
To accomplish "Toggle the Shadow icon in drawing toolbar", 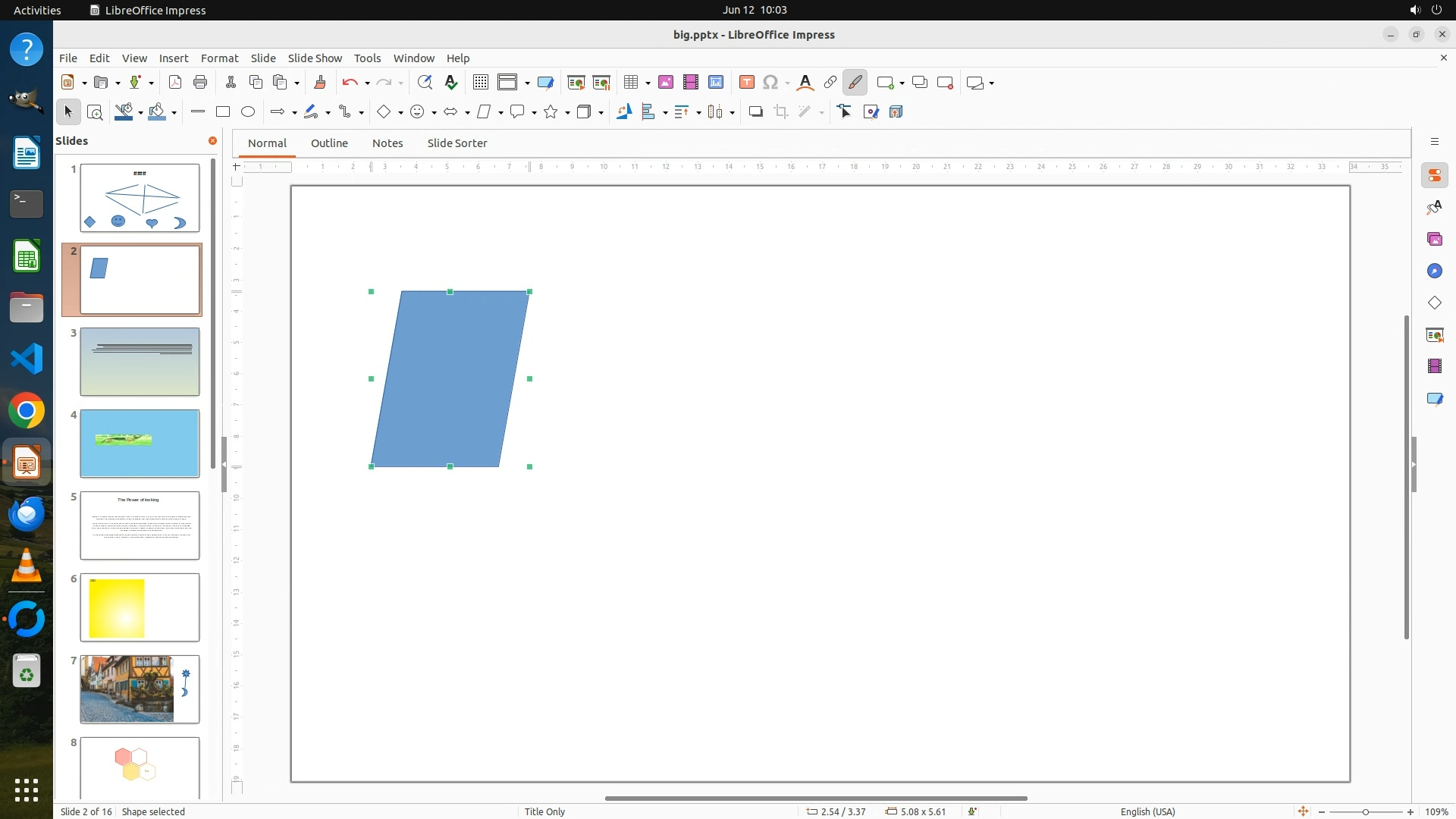I will 755,112.
